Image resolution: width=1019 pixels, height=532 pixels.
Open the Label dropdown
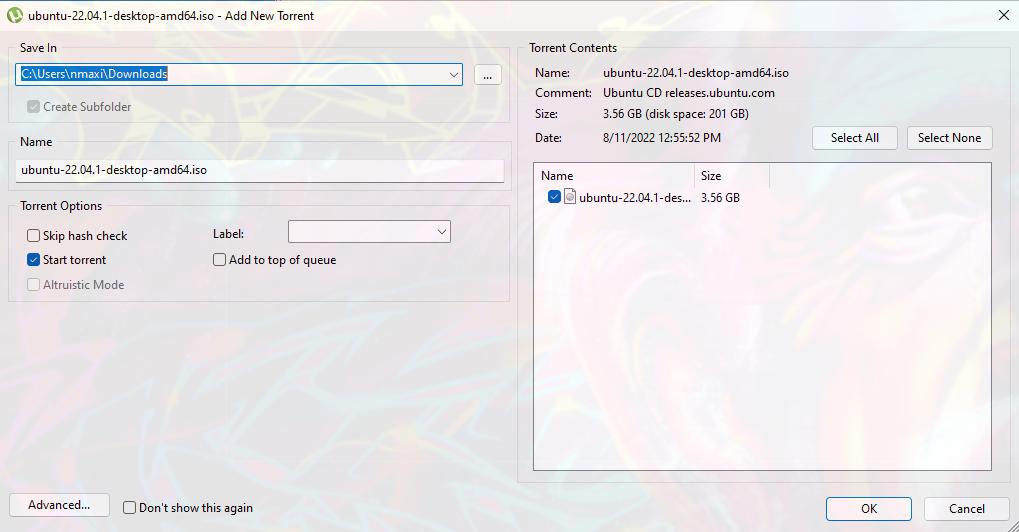pos(369,232)
